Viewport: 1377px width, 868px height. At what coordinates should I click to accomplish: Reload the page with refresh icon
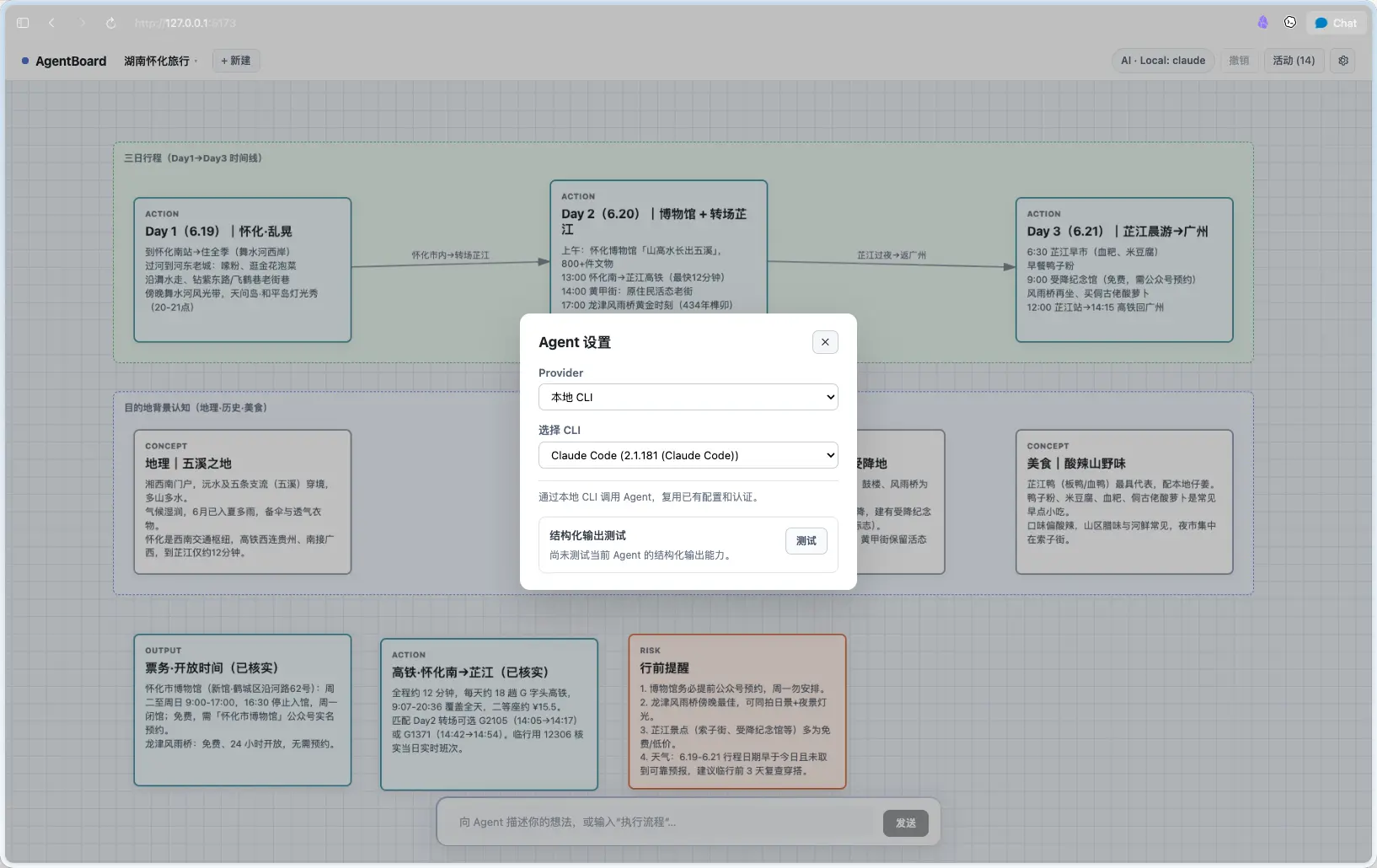(x=110, y=23)
